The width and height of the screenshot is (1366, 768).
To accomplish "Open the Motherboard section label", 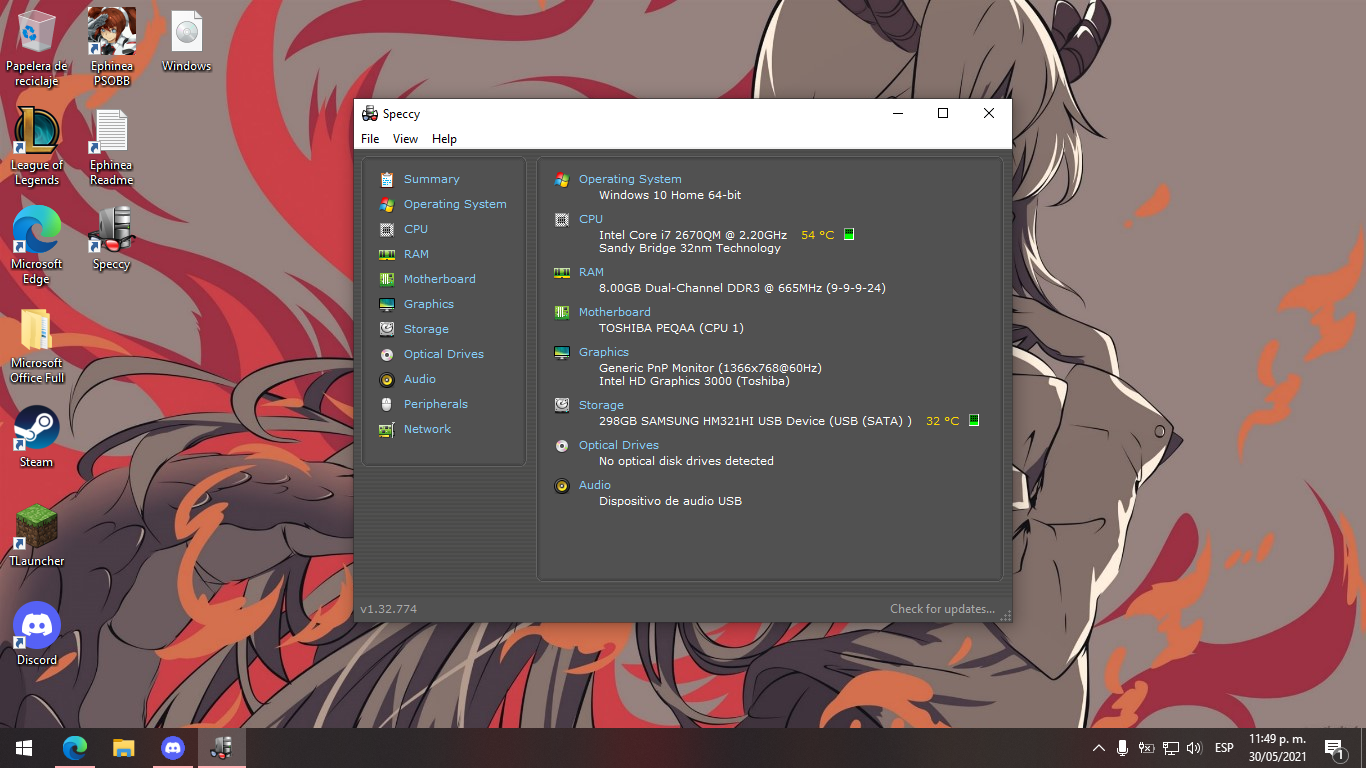I will tap(440, 279).
